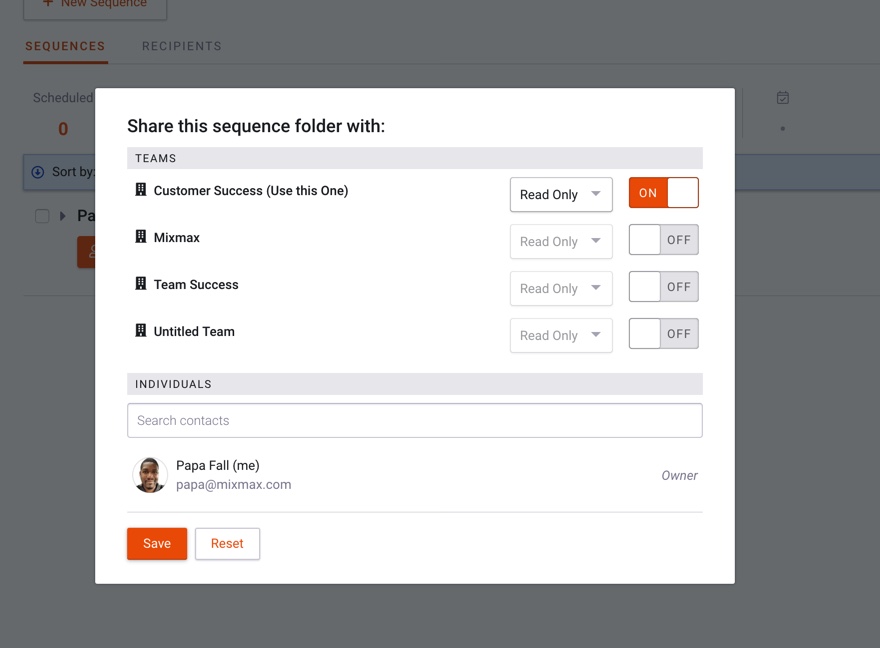Screen dimensions: 880x648
Task: Switch to the Sequences tab
Action: pyautogui.click(x=65, y=46)
